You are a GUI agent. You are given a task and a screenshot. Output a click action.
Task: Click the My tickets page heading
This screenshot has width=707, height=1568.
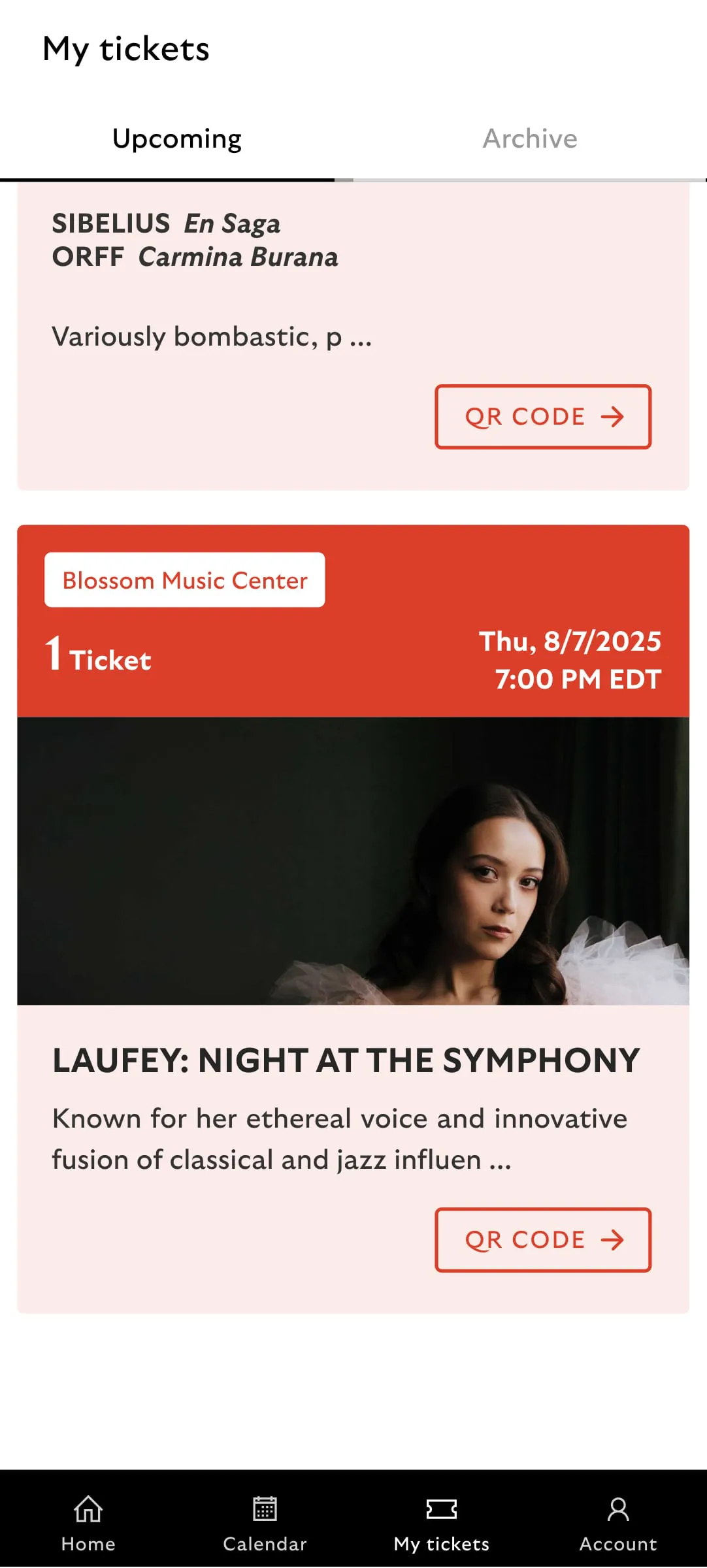(x=126, y=49)
